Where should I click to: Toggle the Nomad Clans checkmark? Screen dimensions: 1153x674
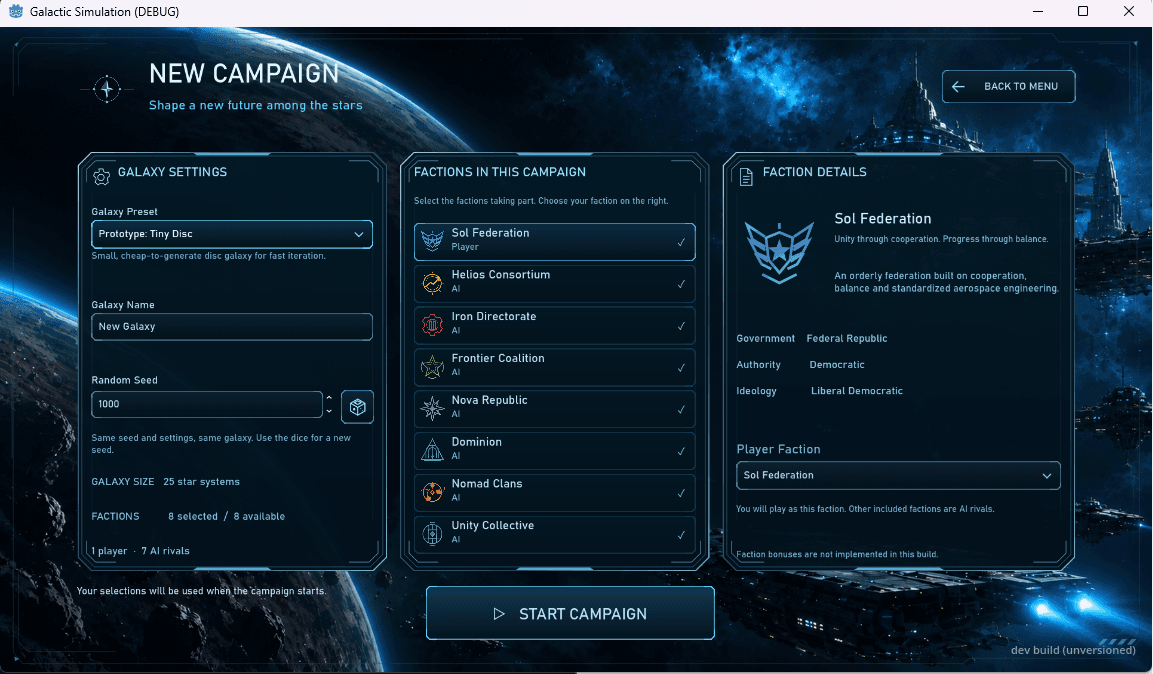[681, 494]
